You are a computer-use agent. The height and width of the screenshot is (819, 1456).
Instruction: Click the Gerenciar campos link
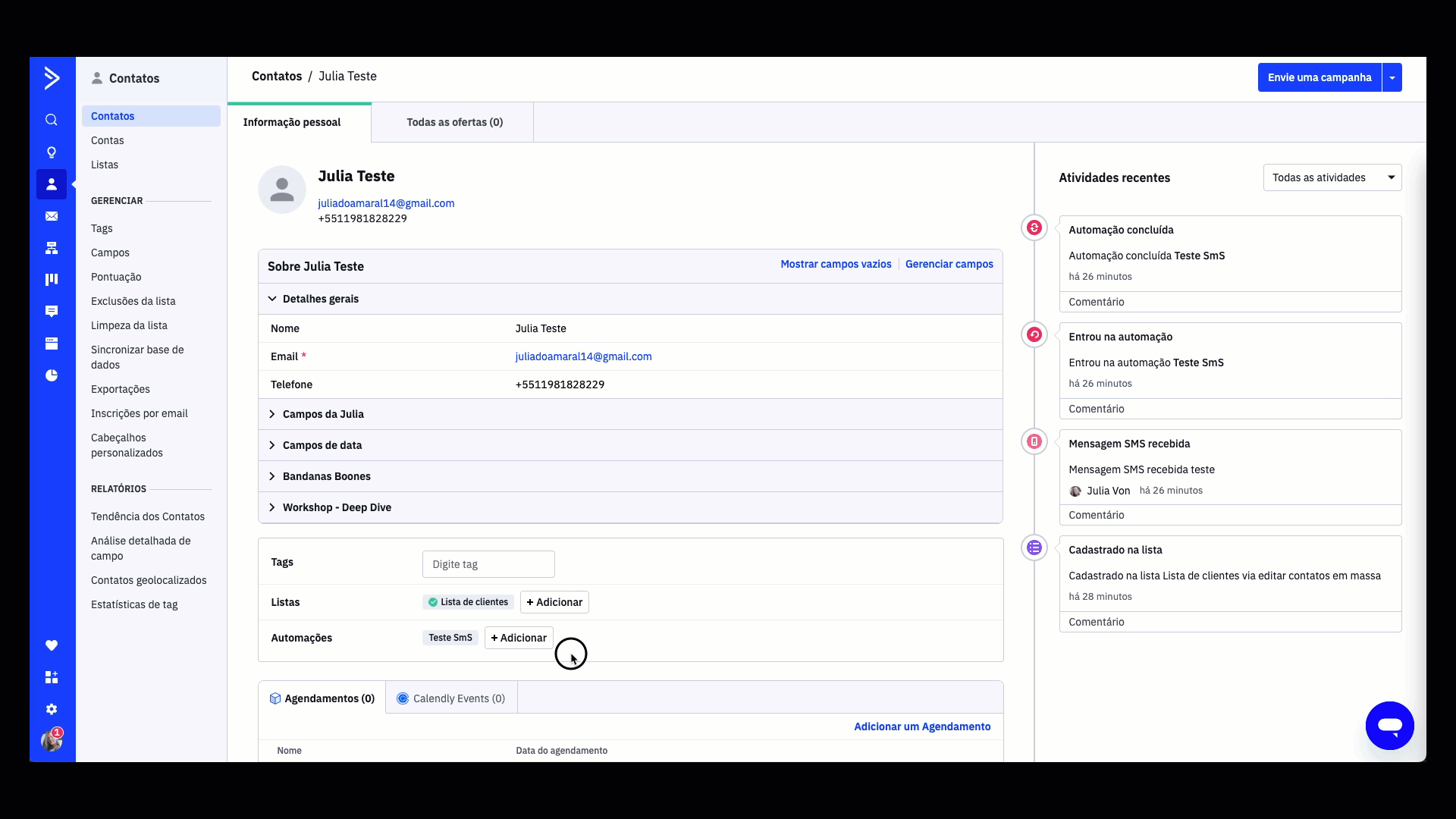click(949, 264)
